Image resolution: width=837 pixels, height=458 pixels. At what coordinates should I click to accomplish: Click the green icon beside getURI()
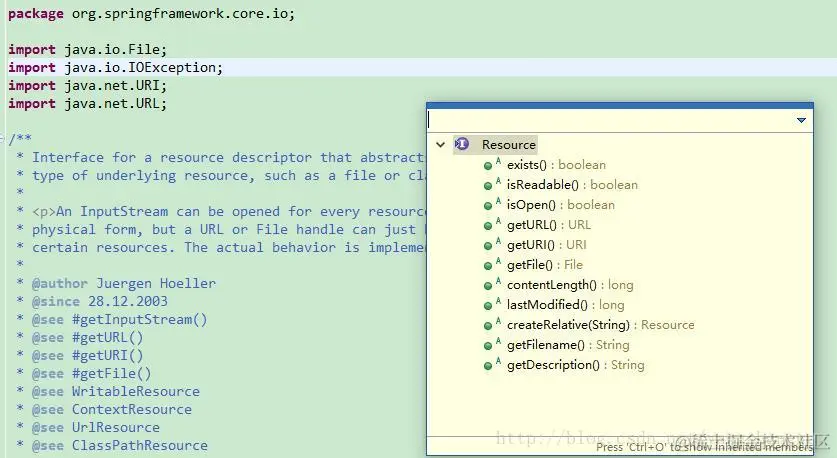[488, 246]
